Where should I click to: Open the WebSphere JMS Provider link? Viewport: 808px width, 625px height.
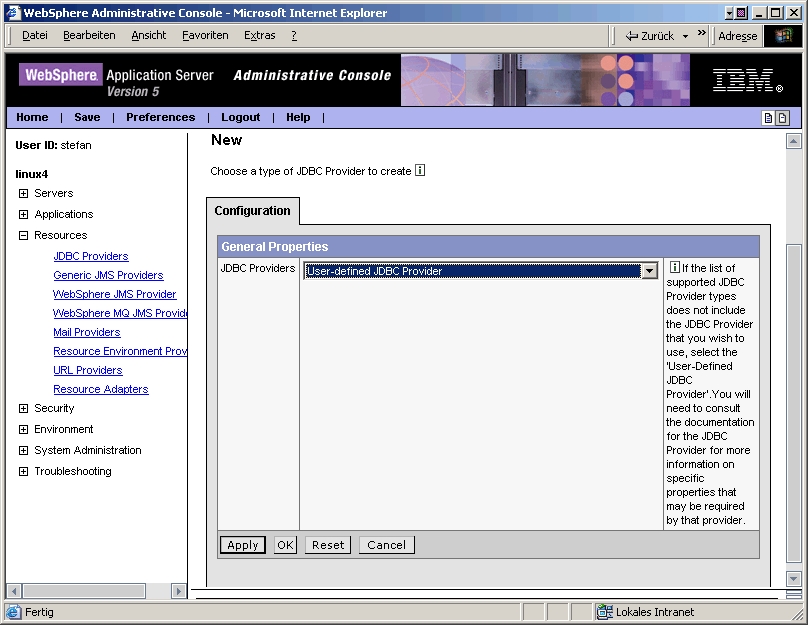(114, 294)
